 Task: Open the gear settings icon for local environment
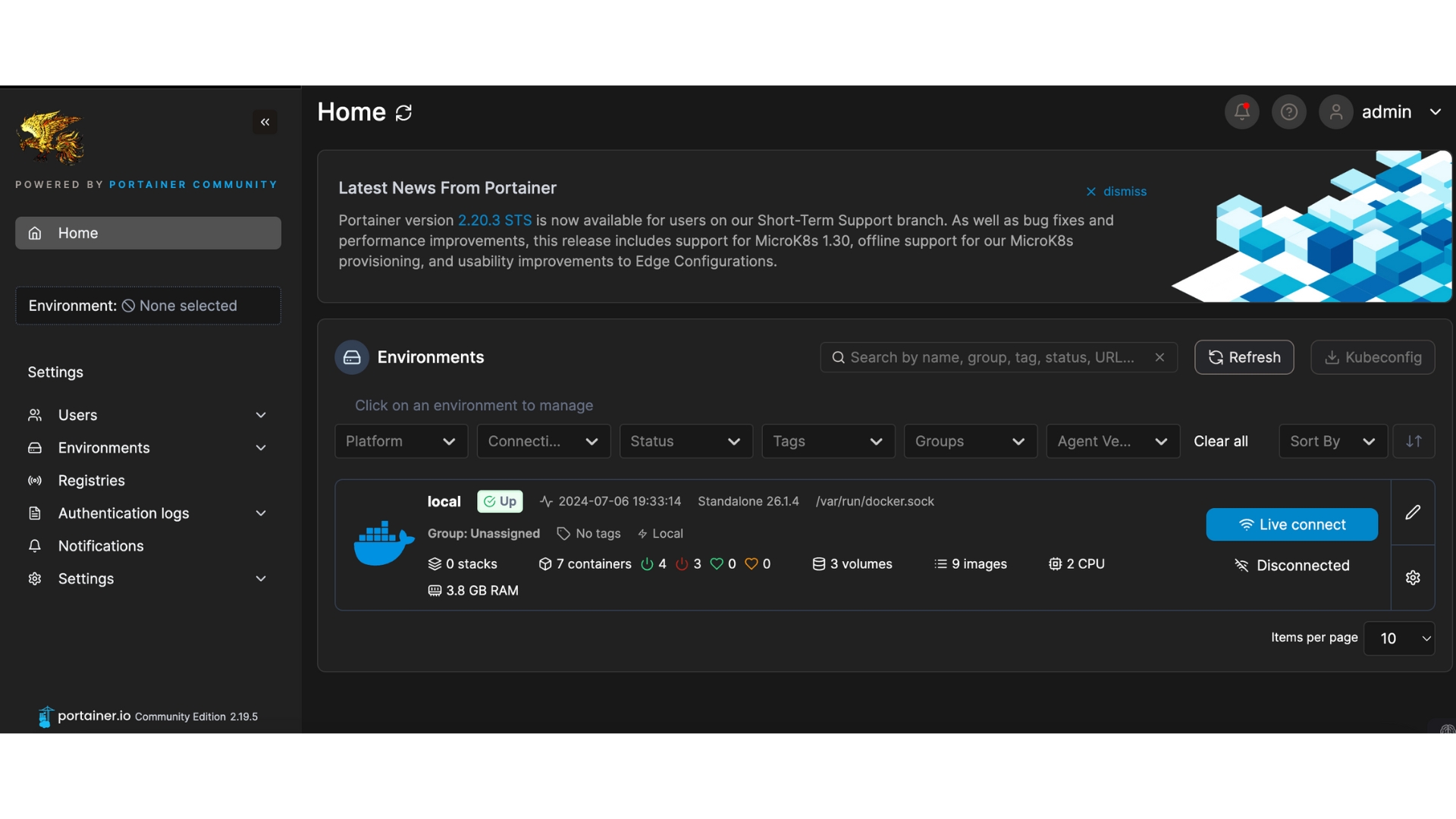pos(1412,578)
